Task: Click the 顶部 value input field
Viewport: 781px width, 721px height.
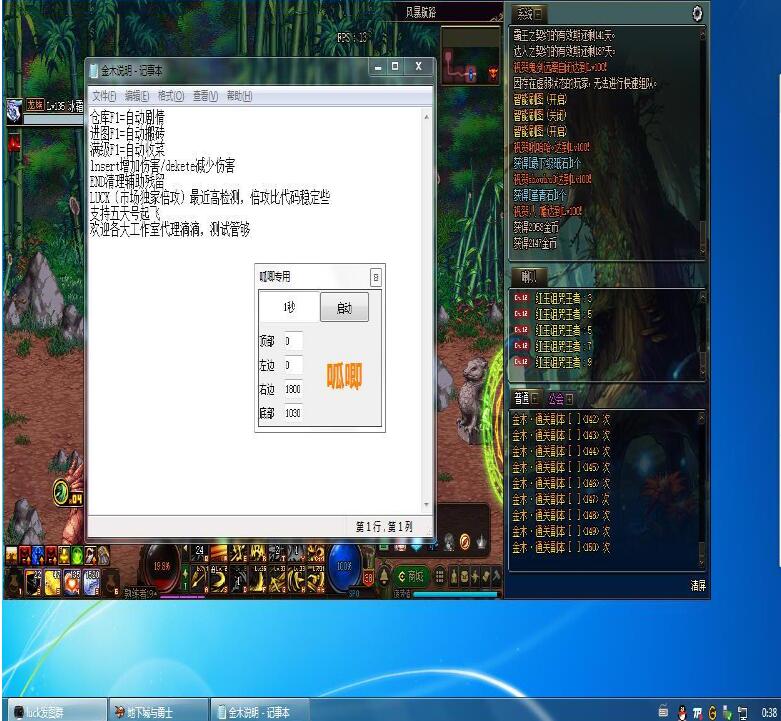Action: (x=293, y=341)
